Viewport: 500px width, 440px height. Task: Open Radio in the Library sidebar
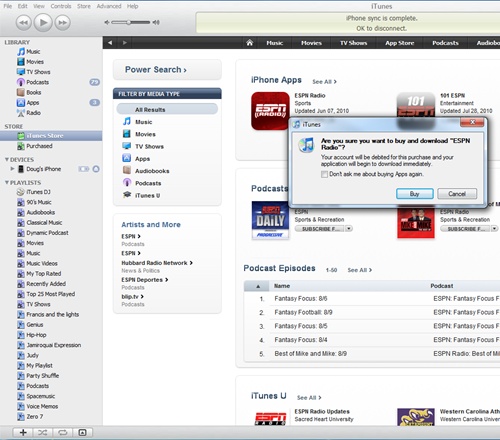[34, 113]
